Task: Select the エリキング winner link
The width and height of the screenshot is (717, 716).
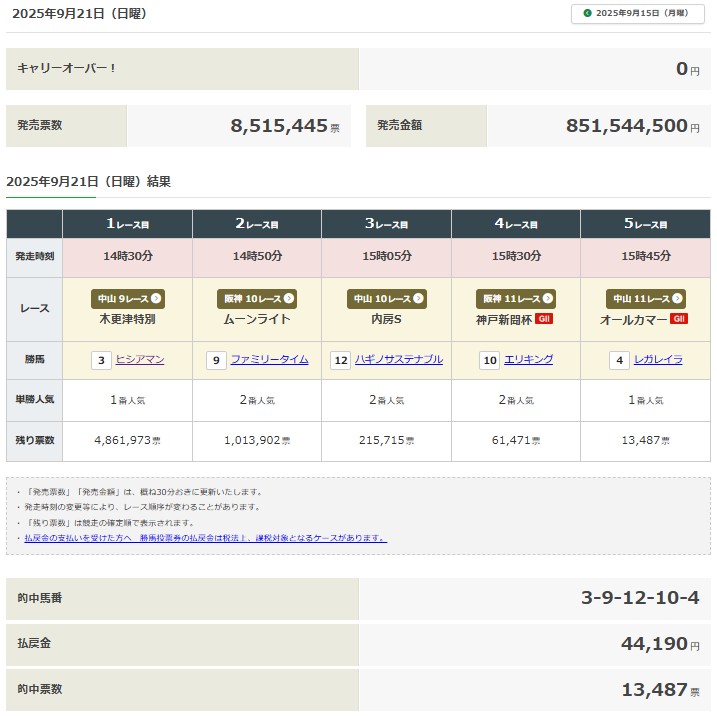Action: coord(529,360)
